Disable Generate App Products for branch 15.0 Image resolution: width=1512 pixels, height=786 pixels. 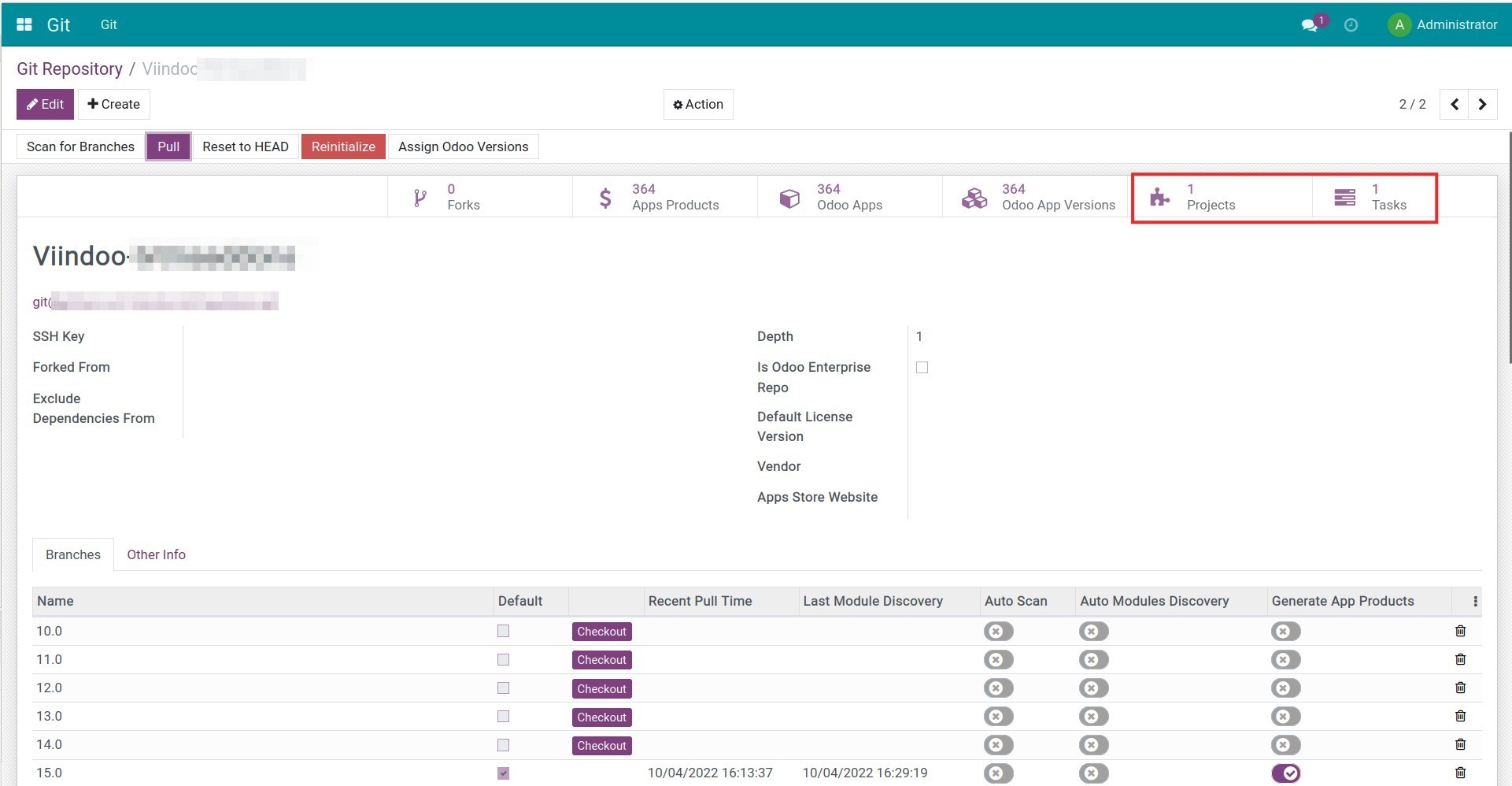click(1285, 773)
